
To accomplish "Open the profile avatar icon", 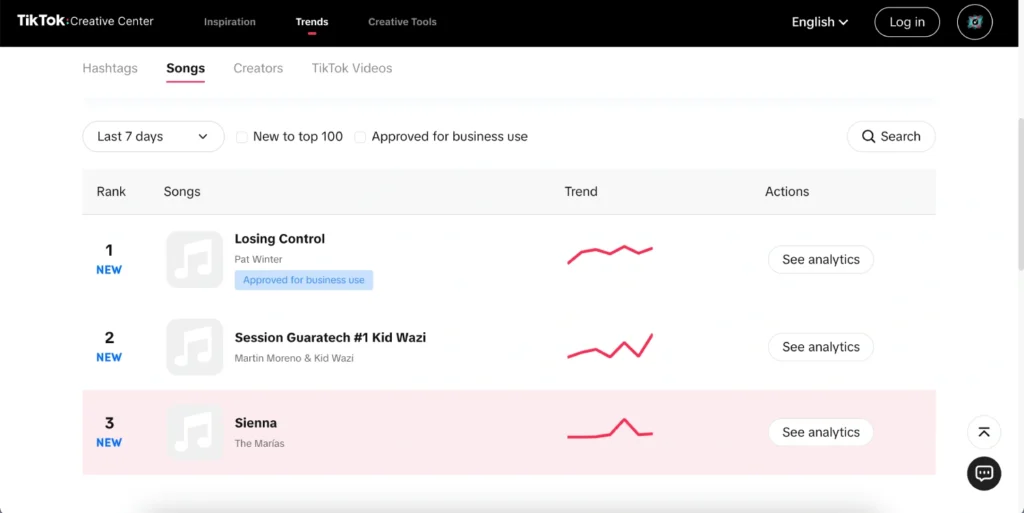I will click(x=974, y=22).
